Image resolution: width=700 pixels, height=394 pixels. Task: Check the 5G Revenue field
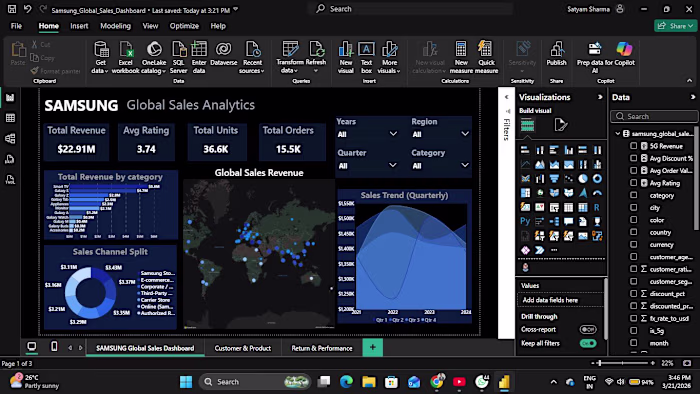(x=633, y=146)
